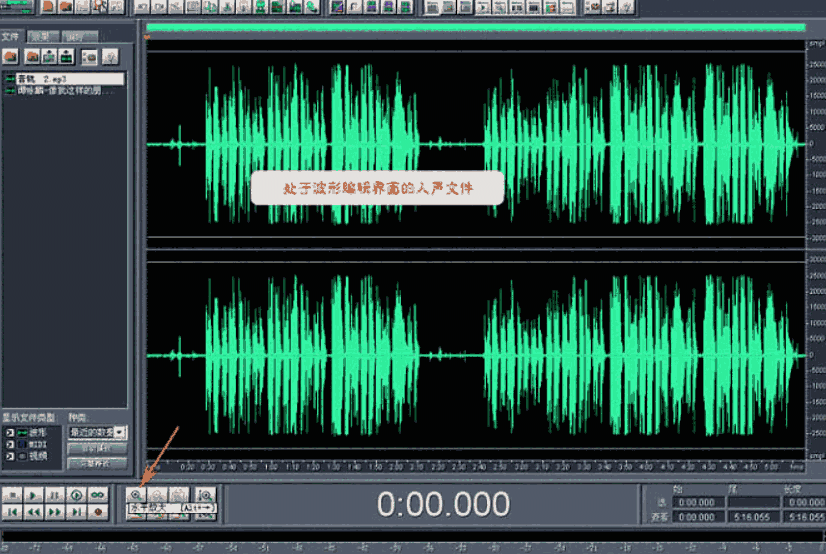Start recording with the red Record button

[x=97, y=512]
